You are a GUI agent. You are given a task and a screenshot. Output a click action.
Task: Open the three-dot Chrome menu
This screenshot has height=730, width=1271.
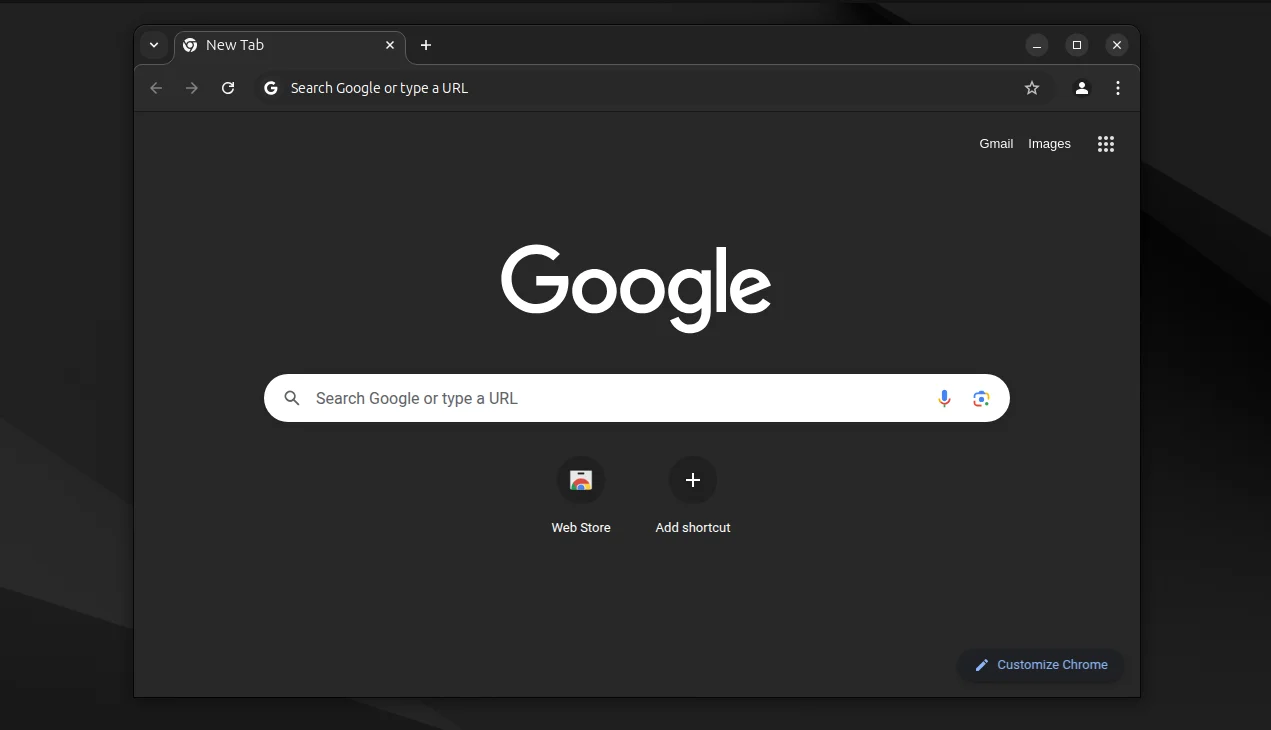(x=1118, y=88)
